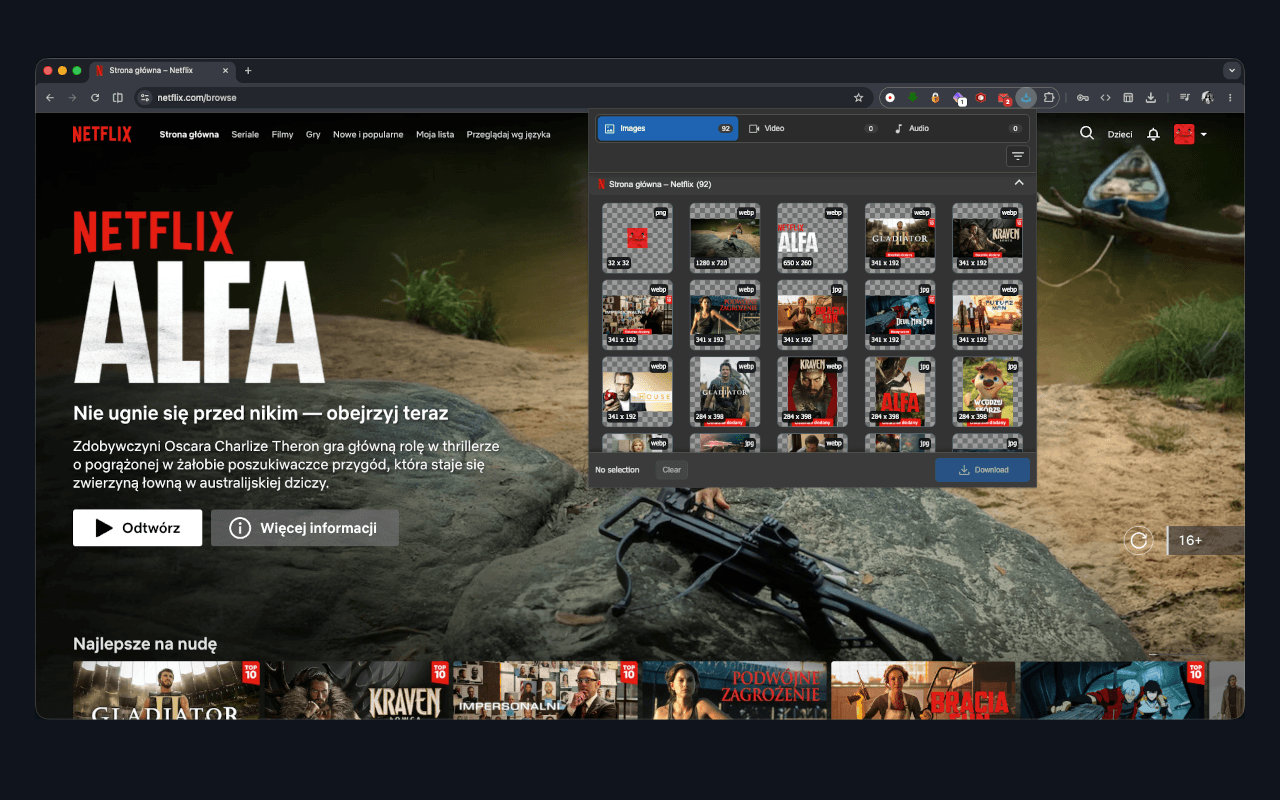Open Przeglądaj wg języka link
1280x800 pixels.
(508, 134)
